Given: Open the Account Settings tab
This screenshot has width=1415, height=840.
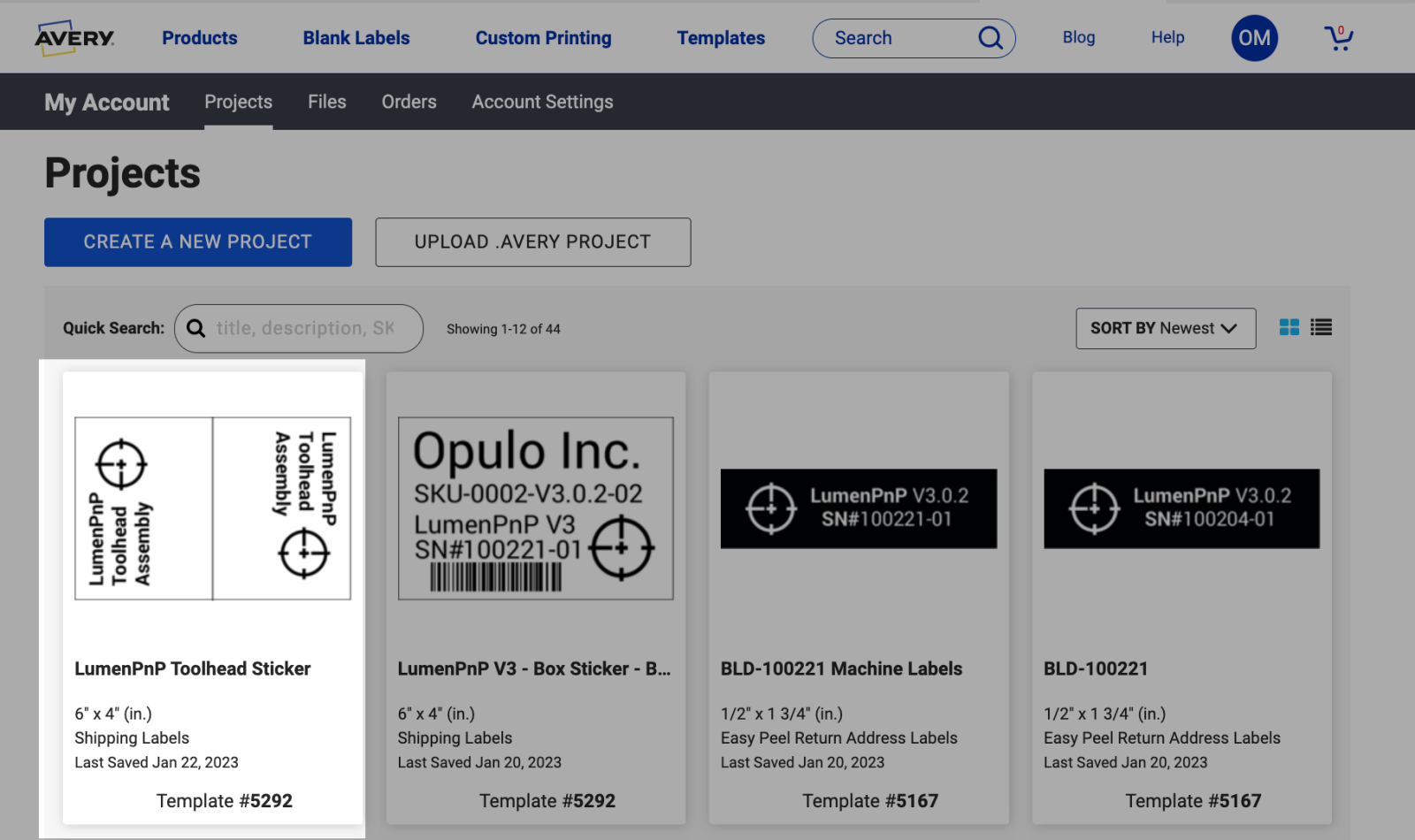Looking at the screenshot, I should [542, 102].
